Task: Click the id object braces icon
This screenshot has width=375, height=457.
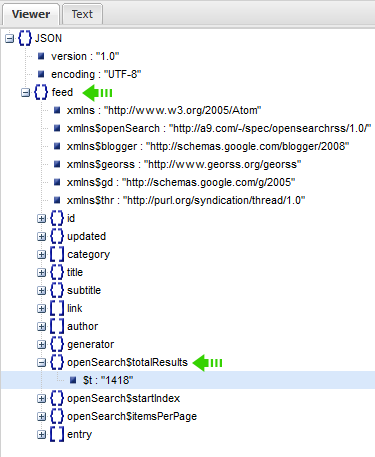Action: tap(57, 218)
